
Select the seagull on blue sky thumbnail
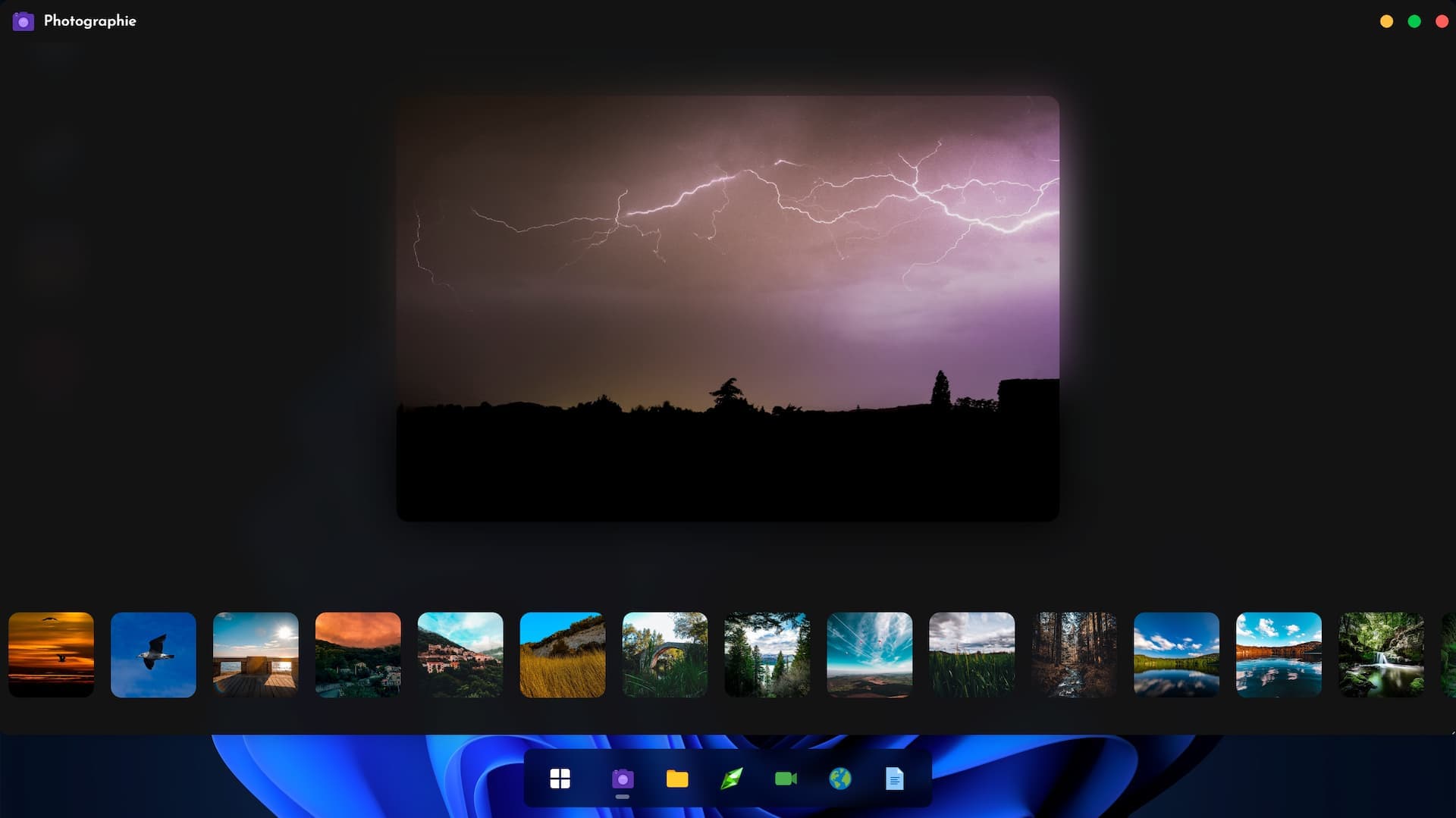(x=153, y=655)
